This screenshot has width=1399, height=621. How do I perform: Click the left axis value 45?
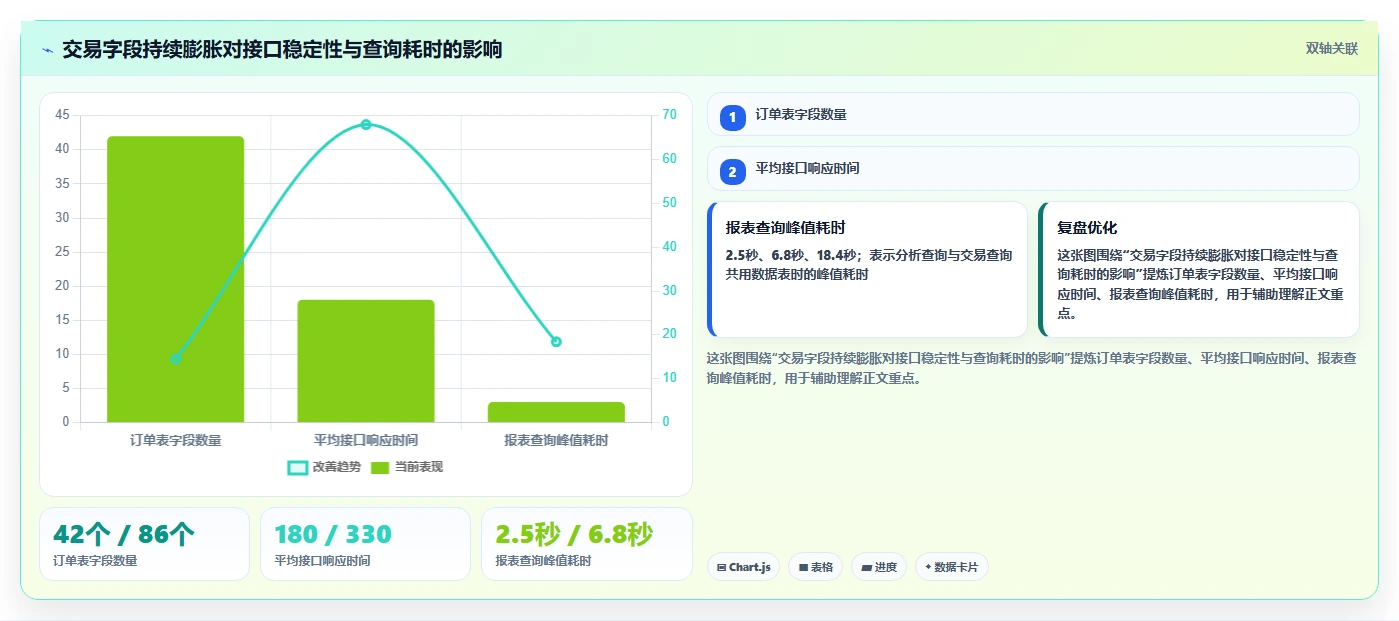point(63,115)
